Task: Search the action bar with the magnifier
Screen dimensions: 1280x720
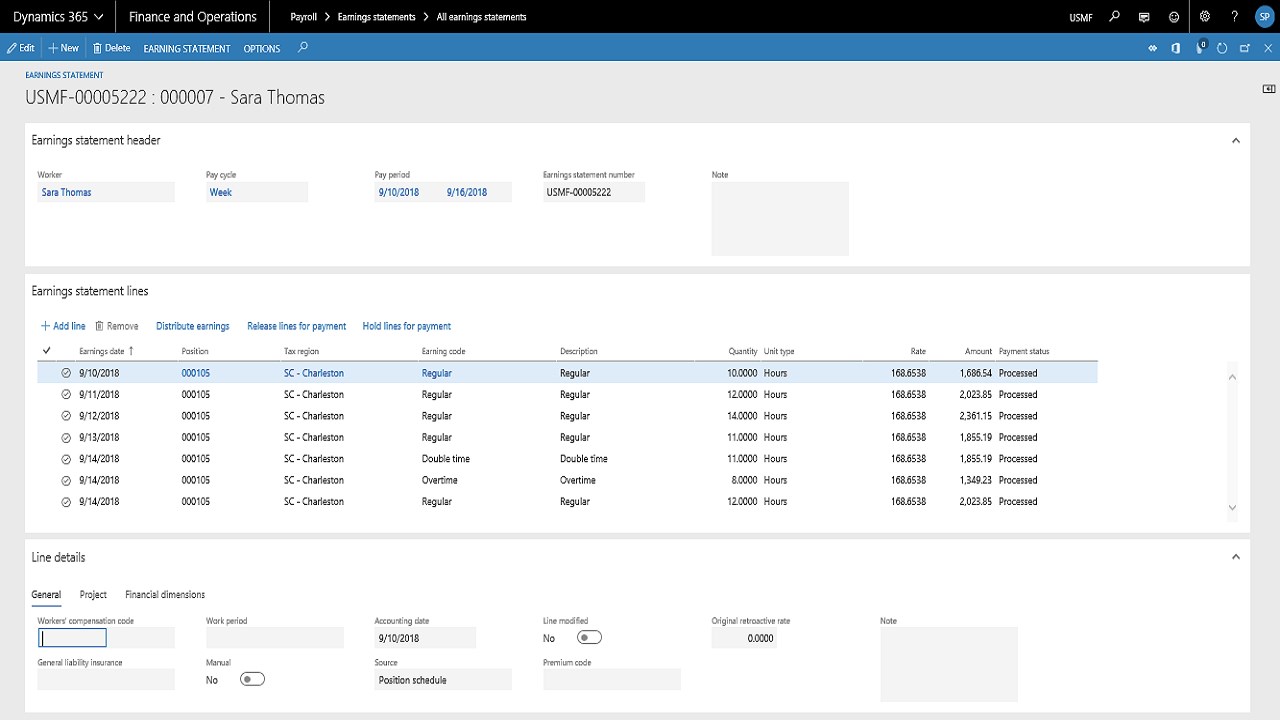Action: coord(303,48)
